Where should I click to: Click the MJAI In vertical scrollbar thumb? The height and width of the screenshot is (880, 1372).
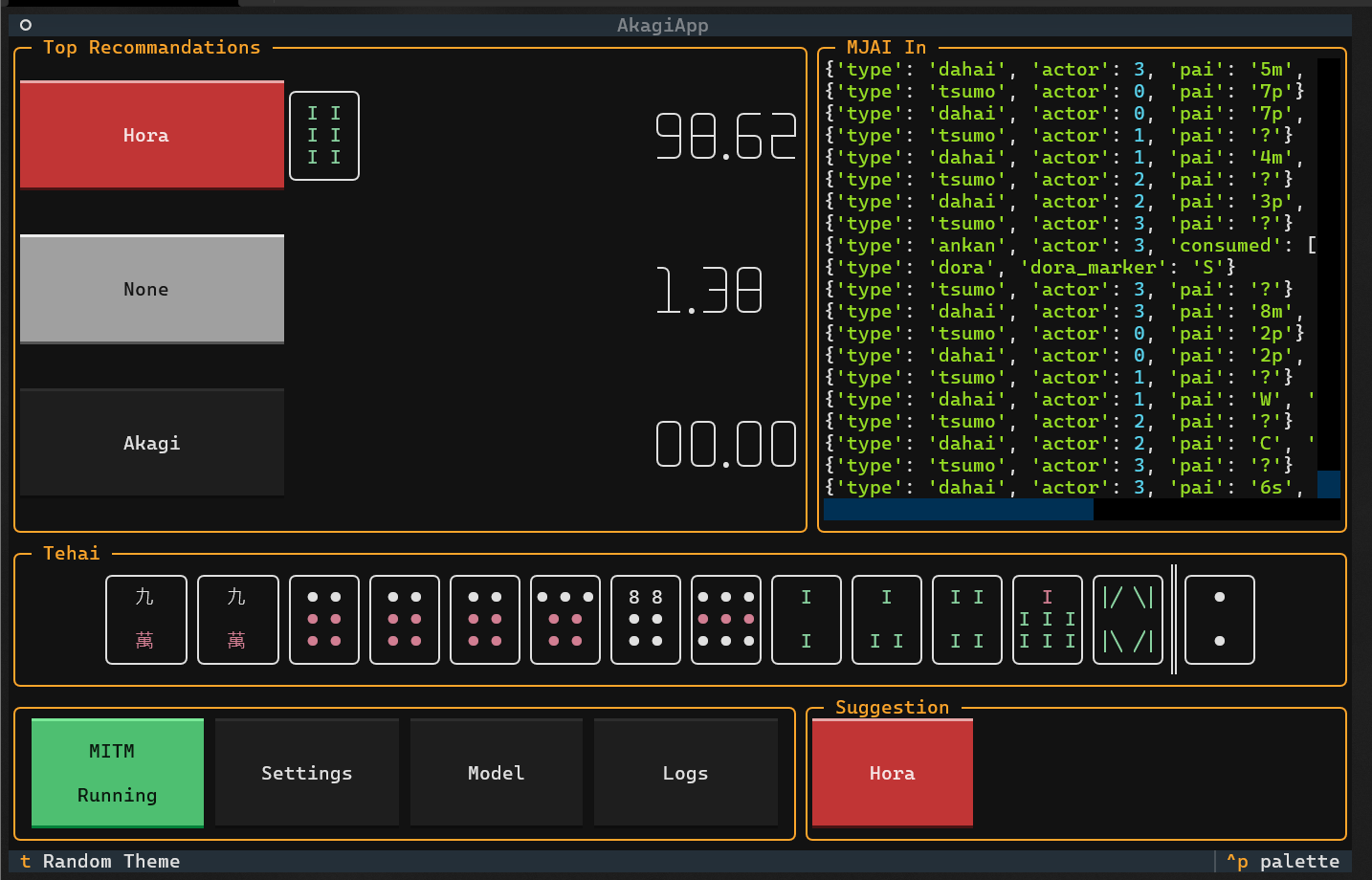[x=1329, y=484]
